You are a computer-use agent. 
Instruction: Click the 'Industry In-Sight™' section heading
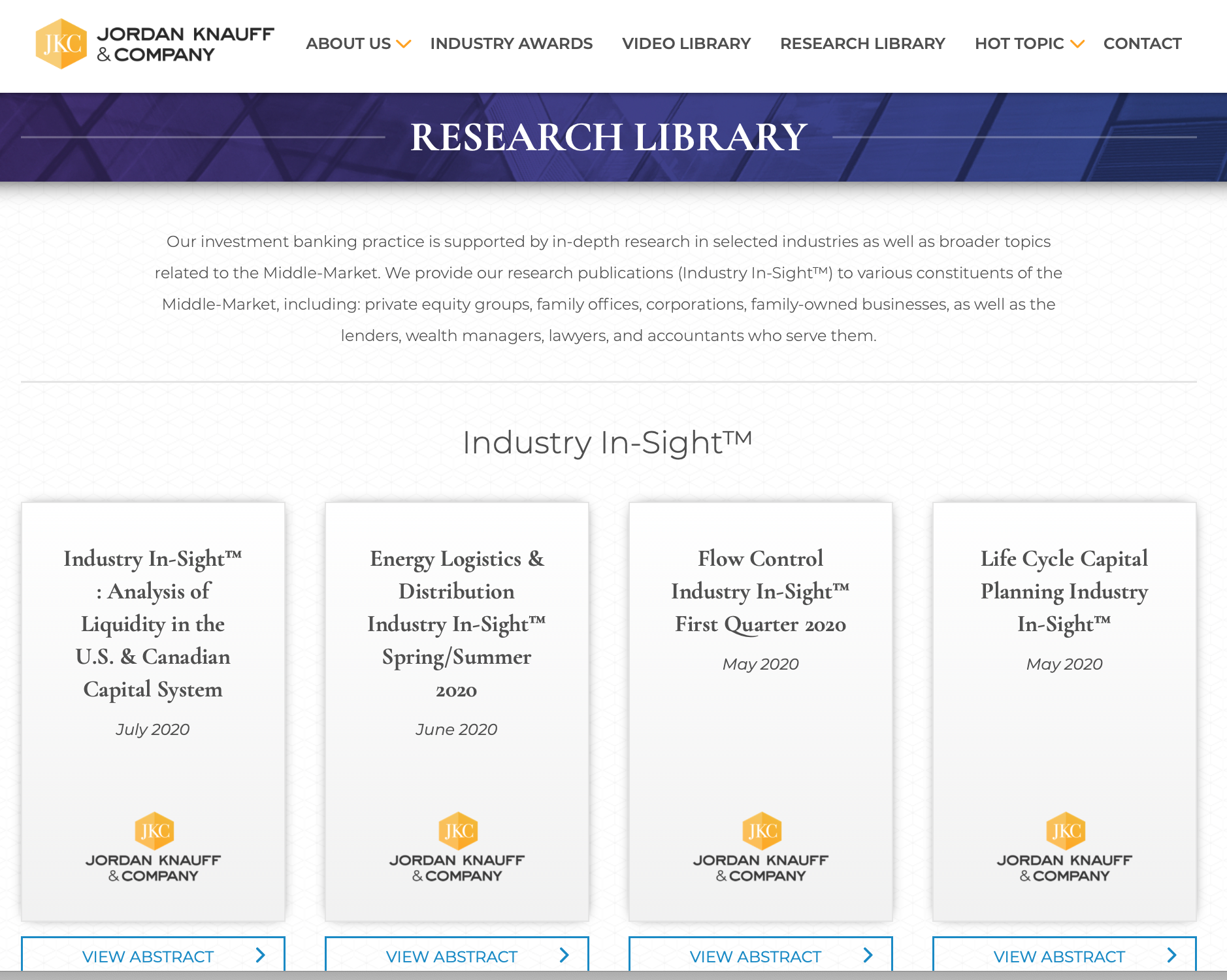[x=608, y=443]
